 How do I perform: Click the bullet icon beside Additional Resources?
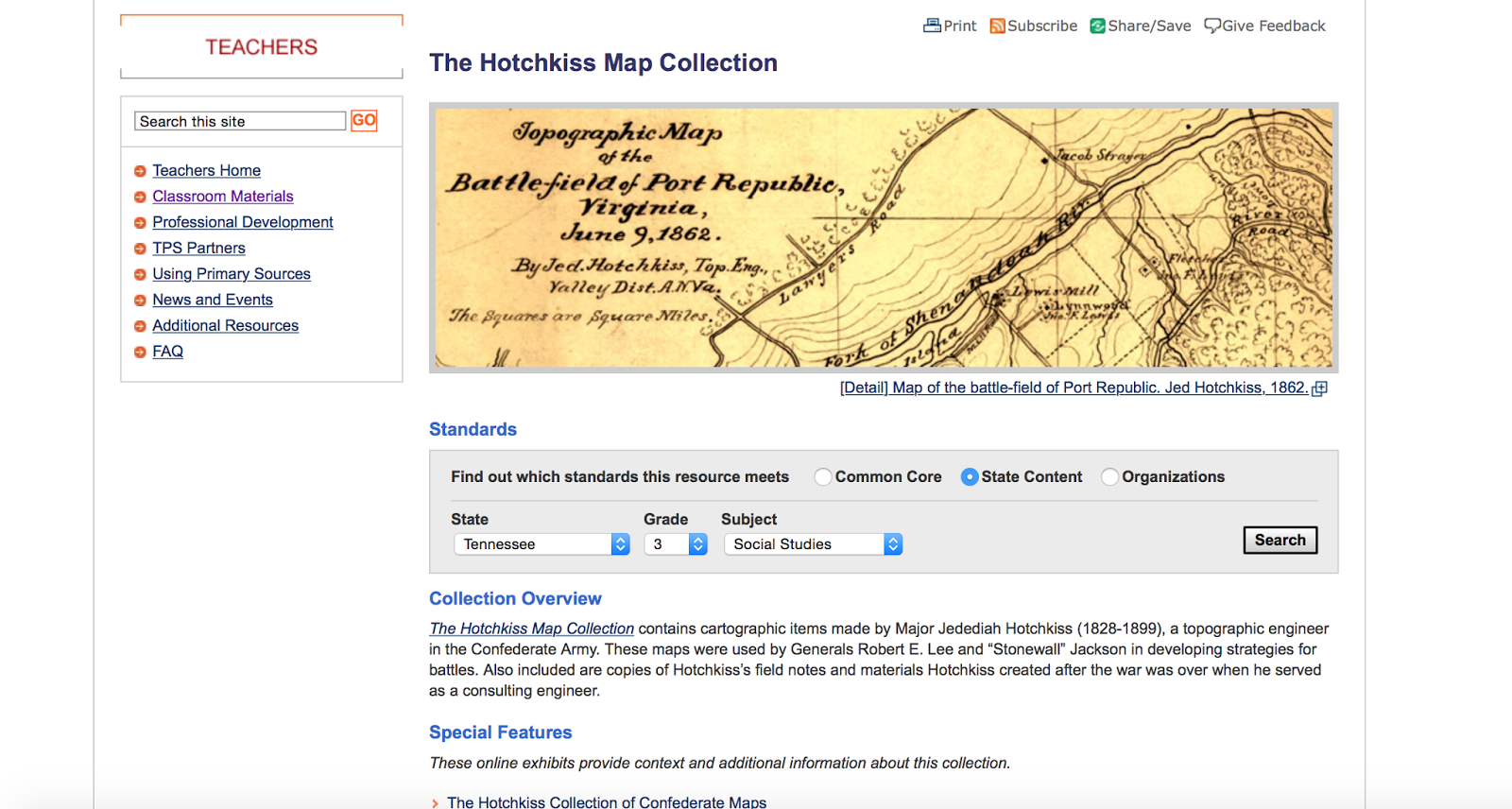pyautogui.click(x=140, y=326)
